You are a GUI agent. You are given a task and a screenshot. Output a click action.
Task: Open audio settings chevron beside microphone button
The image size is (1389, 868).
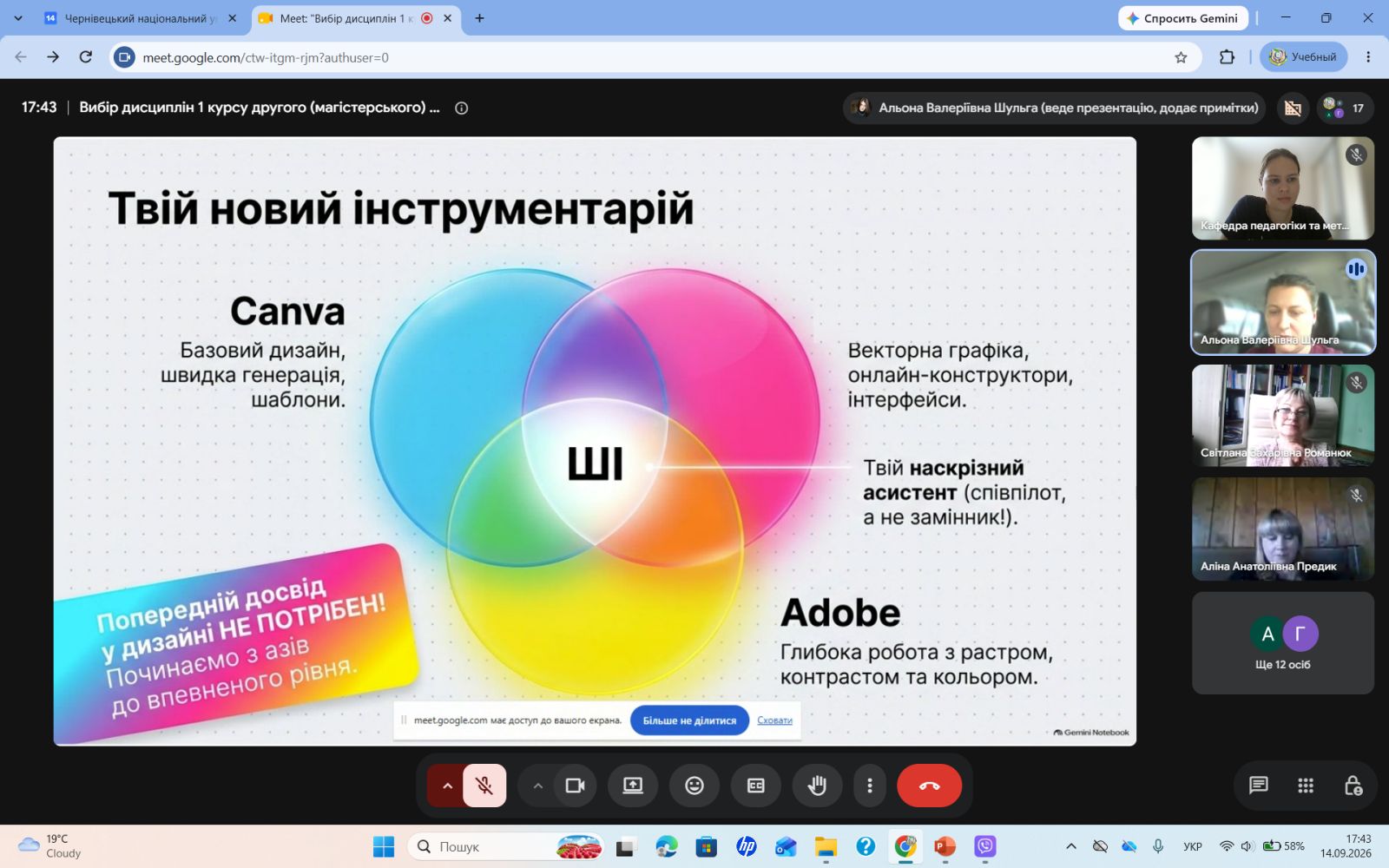tap(447, 786)
